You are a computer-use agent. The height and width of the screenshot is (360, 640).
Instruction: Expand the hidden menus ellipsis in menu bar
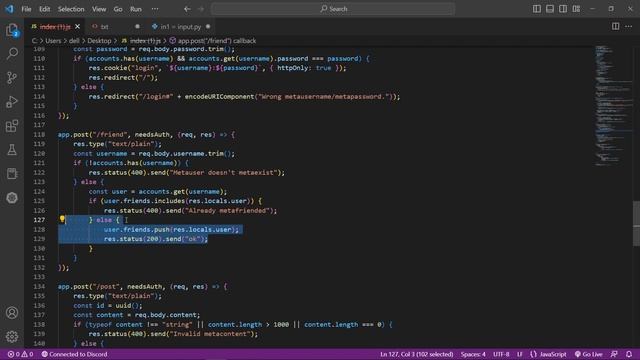155,9
